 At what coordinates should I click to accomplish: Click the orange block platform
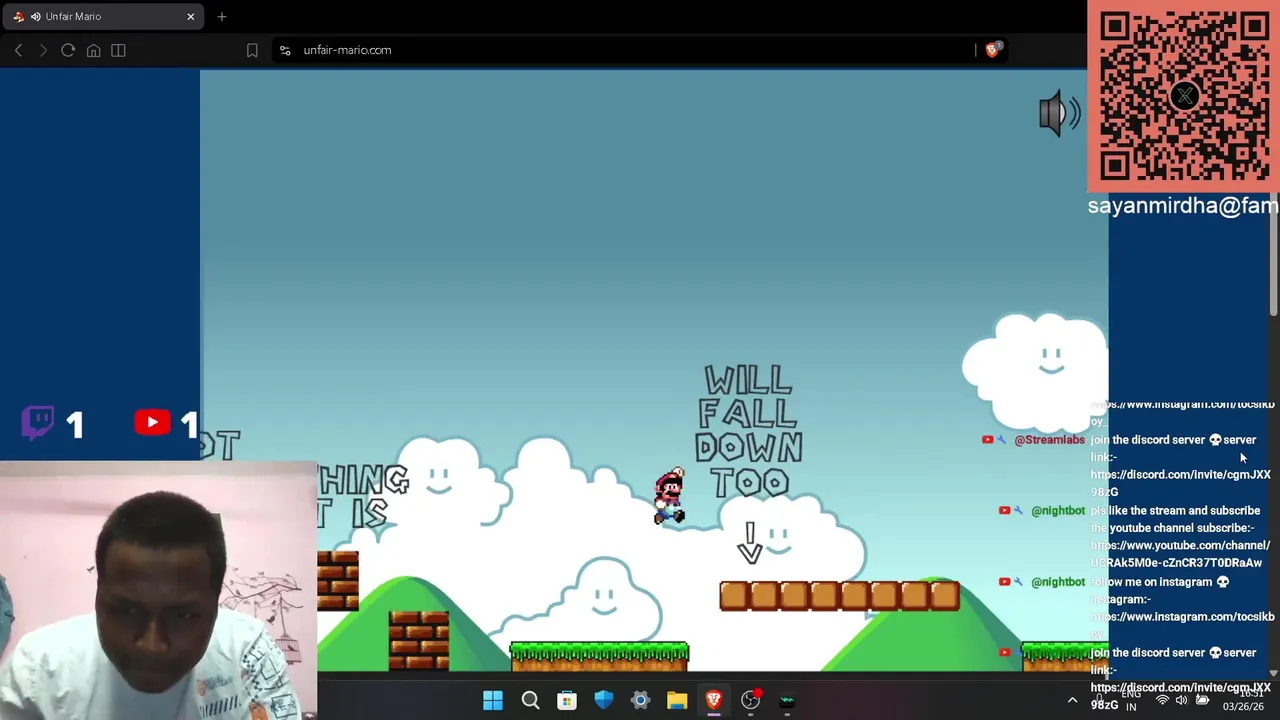click(x=839, y=596)
